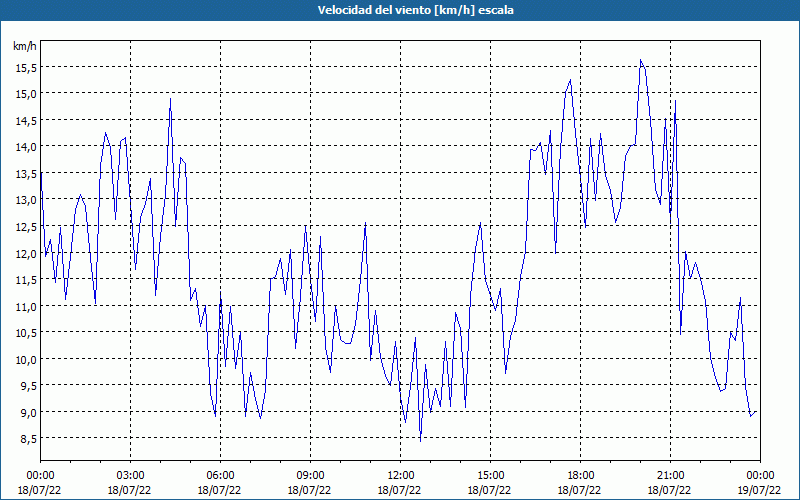The height and width of the screenshot is (500, 800).
Task: Click the chart title 'Velocidad del viento [km/h] escala'
Action: tap(415, 10)
